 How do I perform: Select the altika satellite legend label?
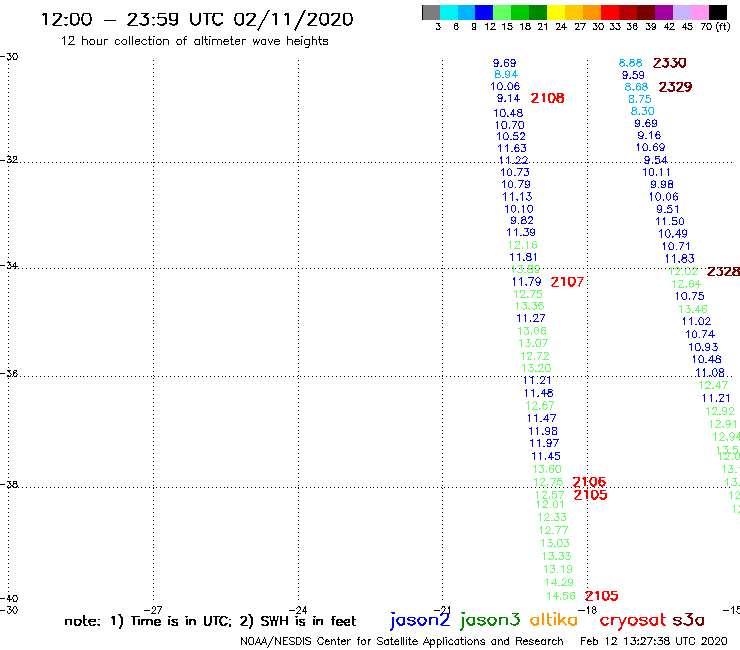[x=554, y=620]
